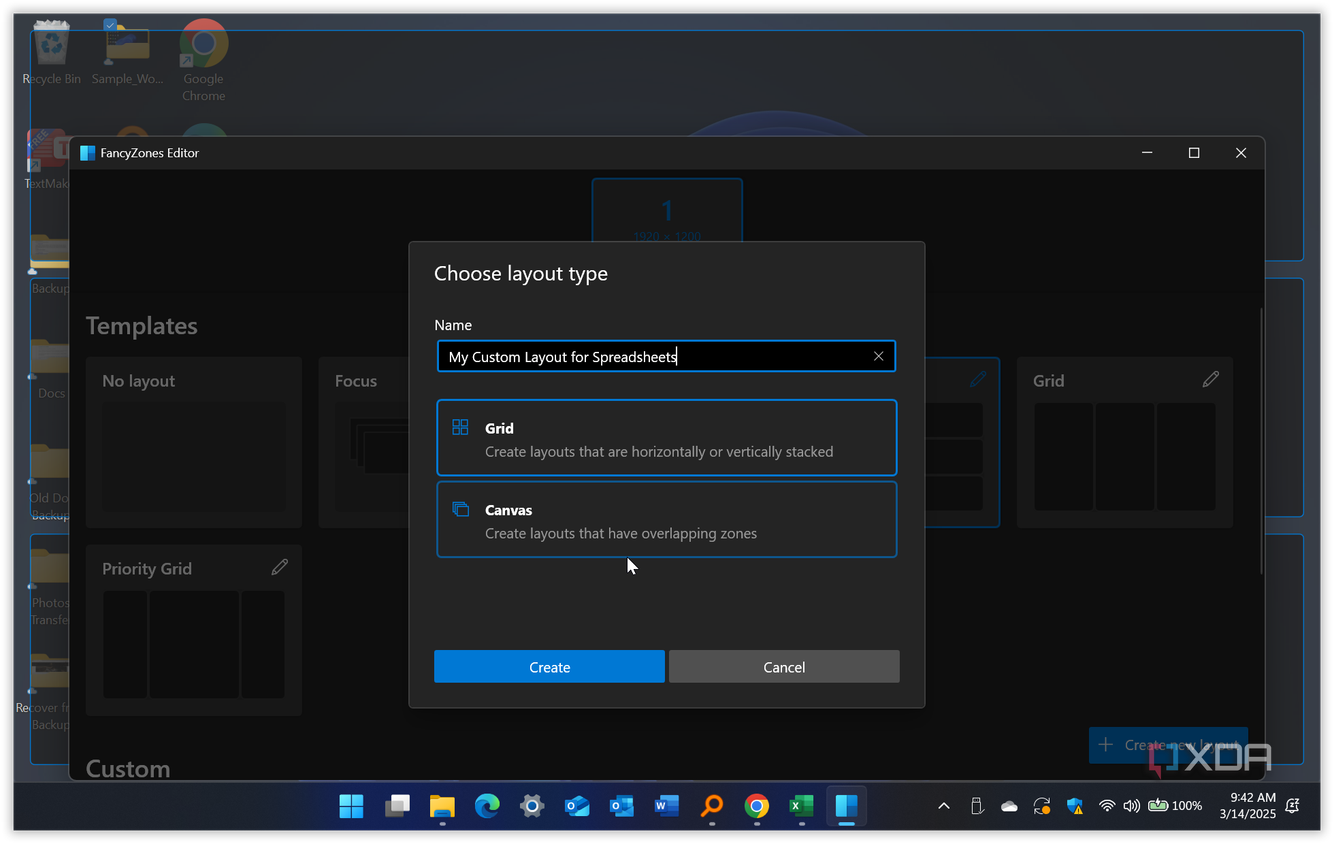Open Google Chrome desktop shortcut
The image size is (1334, 844).
tap(204, 60)
